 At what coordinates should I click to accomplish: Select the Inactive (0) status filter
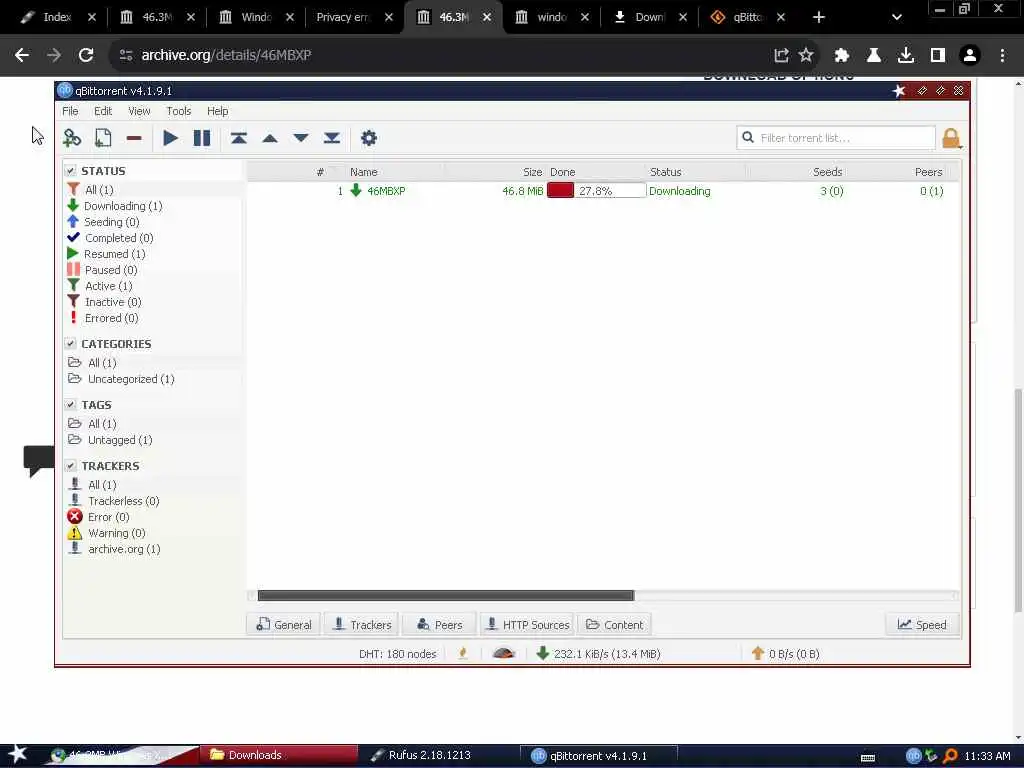pos(104,302)
